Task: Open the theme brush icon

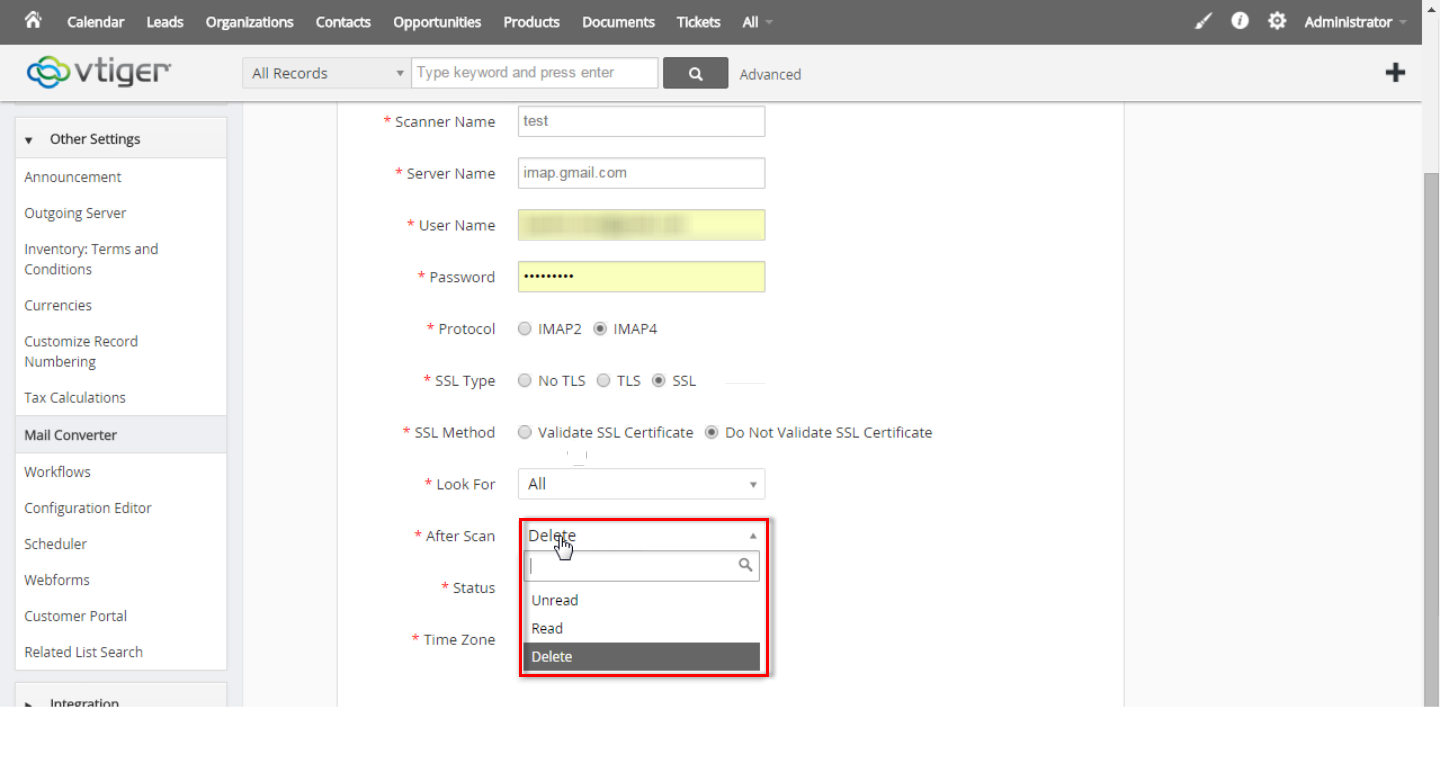Action: point(1203,21)
